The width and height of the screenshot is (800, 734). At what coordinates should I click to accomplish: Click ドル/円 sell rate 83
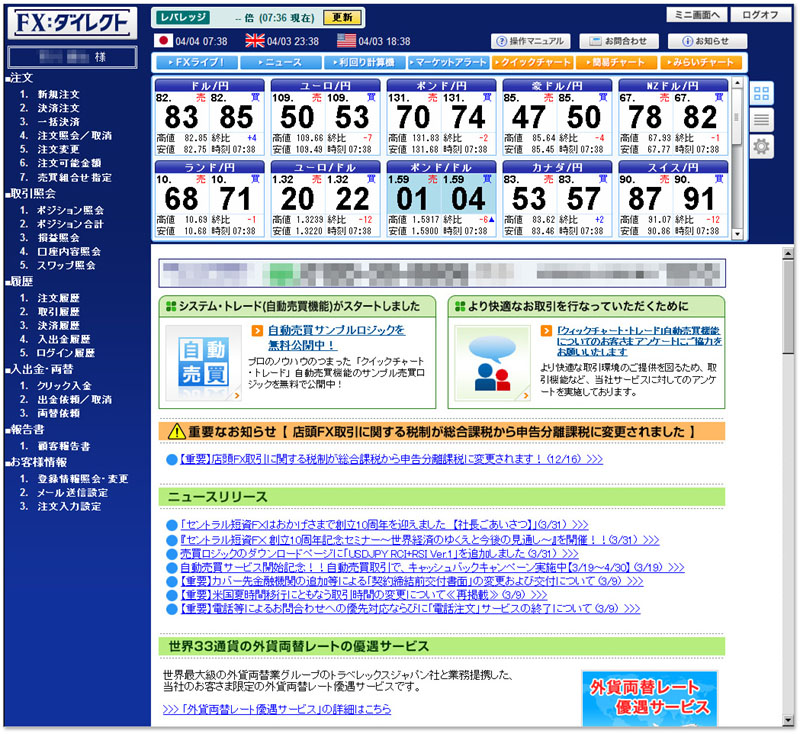click(181, 117)
